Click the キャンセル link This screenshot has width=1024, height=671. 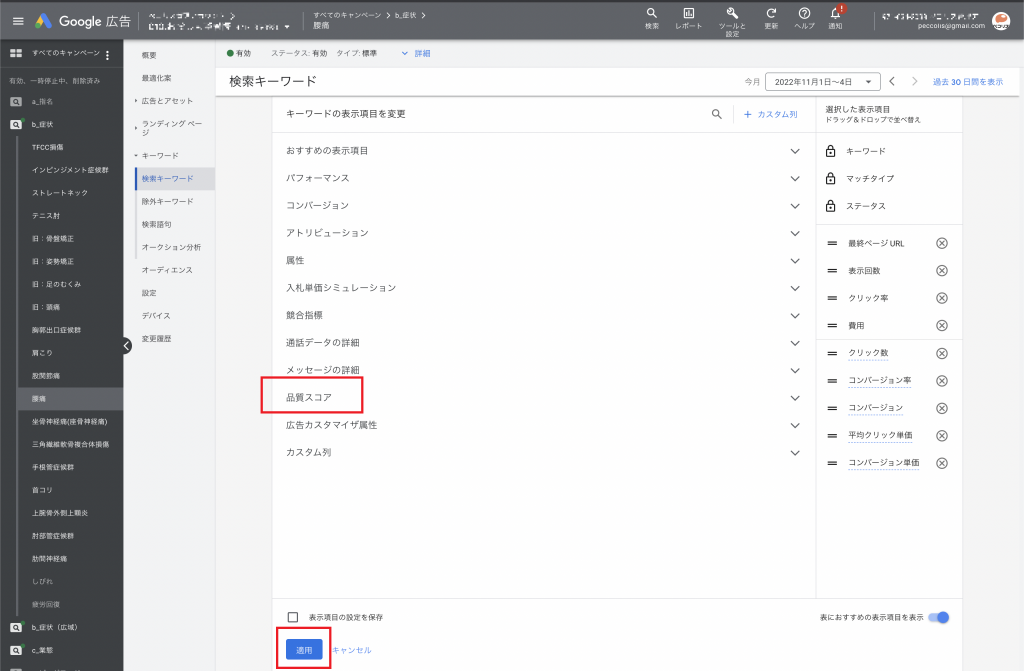[352, 650]
